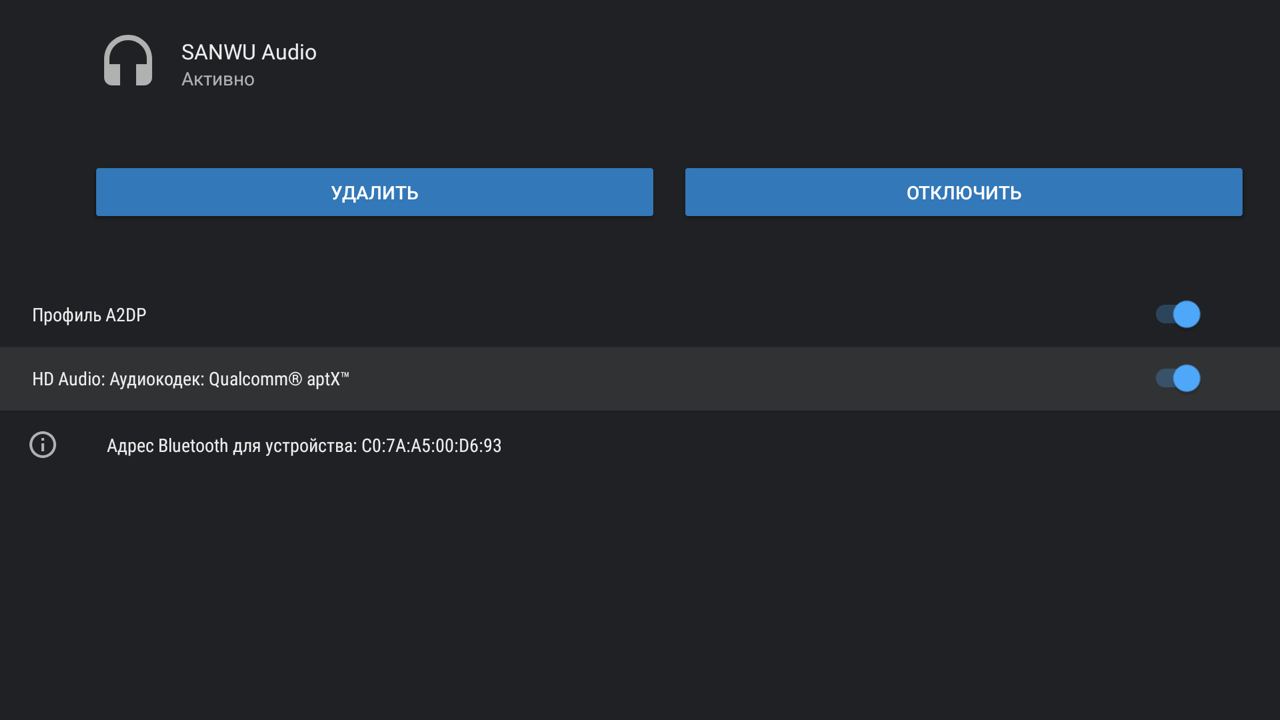
Task: Click the dark track of the HD Audio toggle
Action: 1163,378
